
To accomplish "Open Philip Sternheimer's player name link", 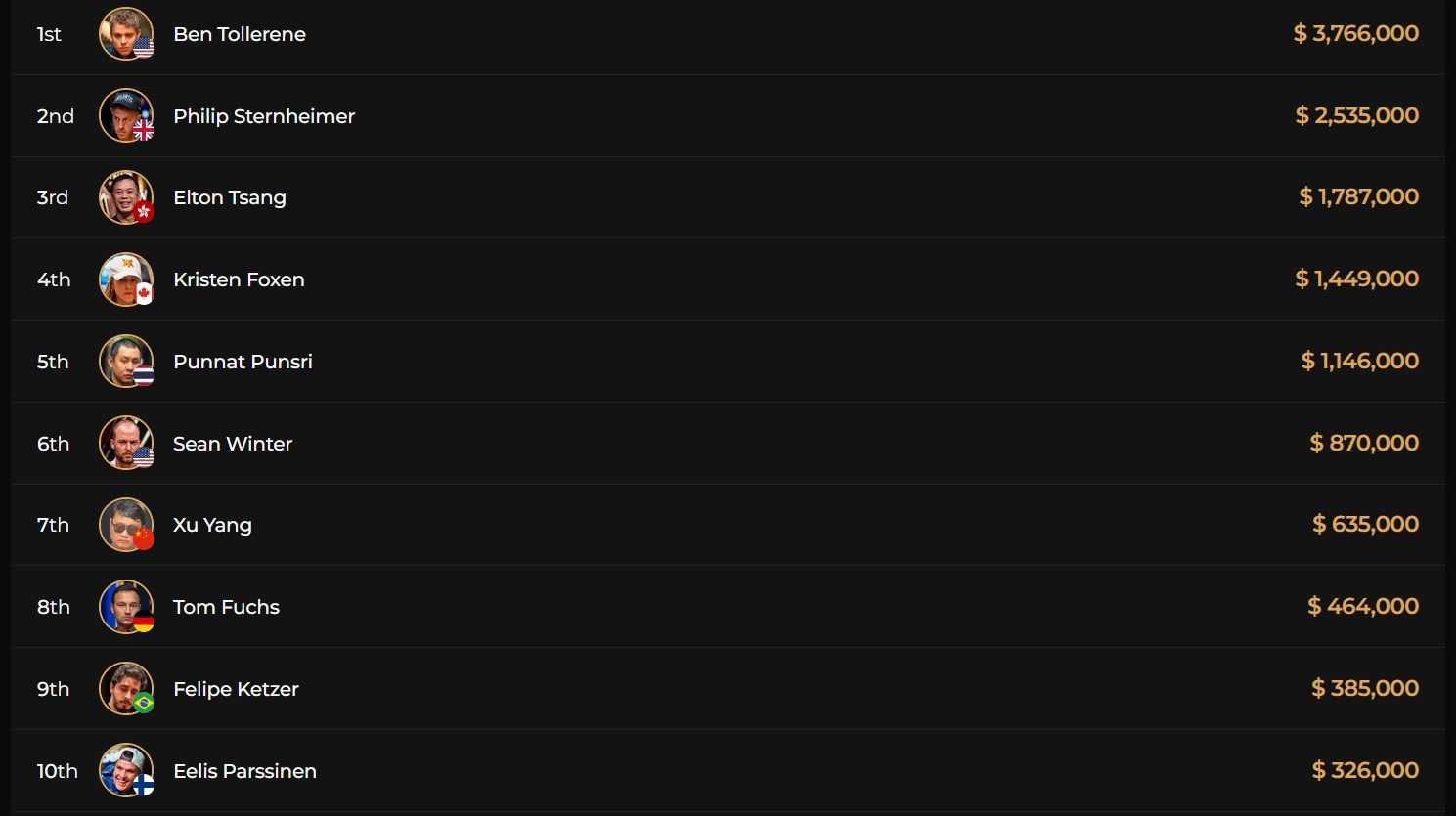I will coord(264,116).
